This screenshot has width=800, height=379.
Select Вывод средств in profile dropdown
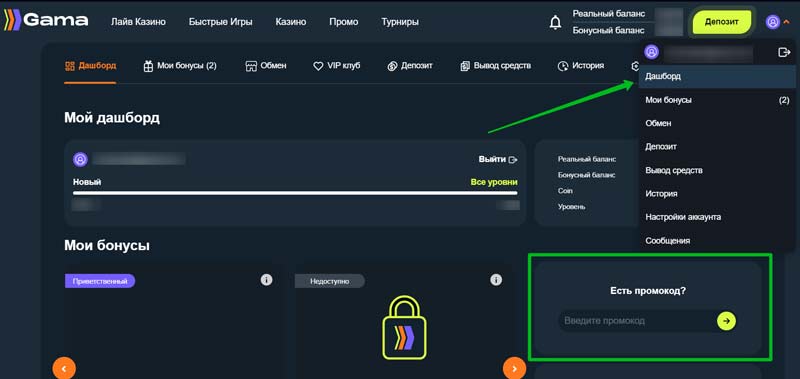pos(717,170)
